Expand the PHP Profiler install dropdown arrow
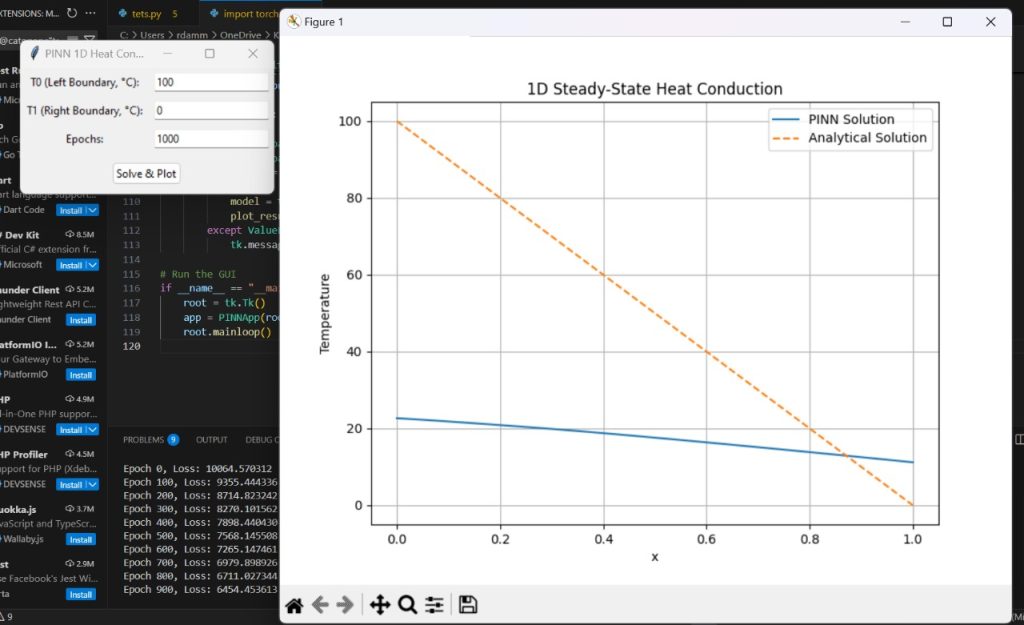 [x=93, y=484]
